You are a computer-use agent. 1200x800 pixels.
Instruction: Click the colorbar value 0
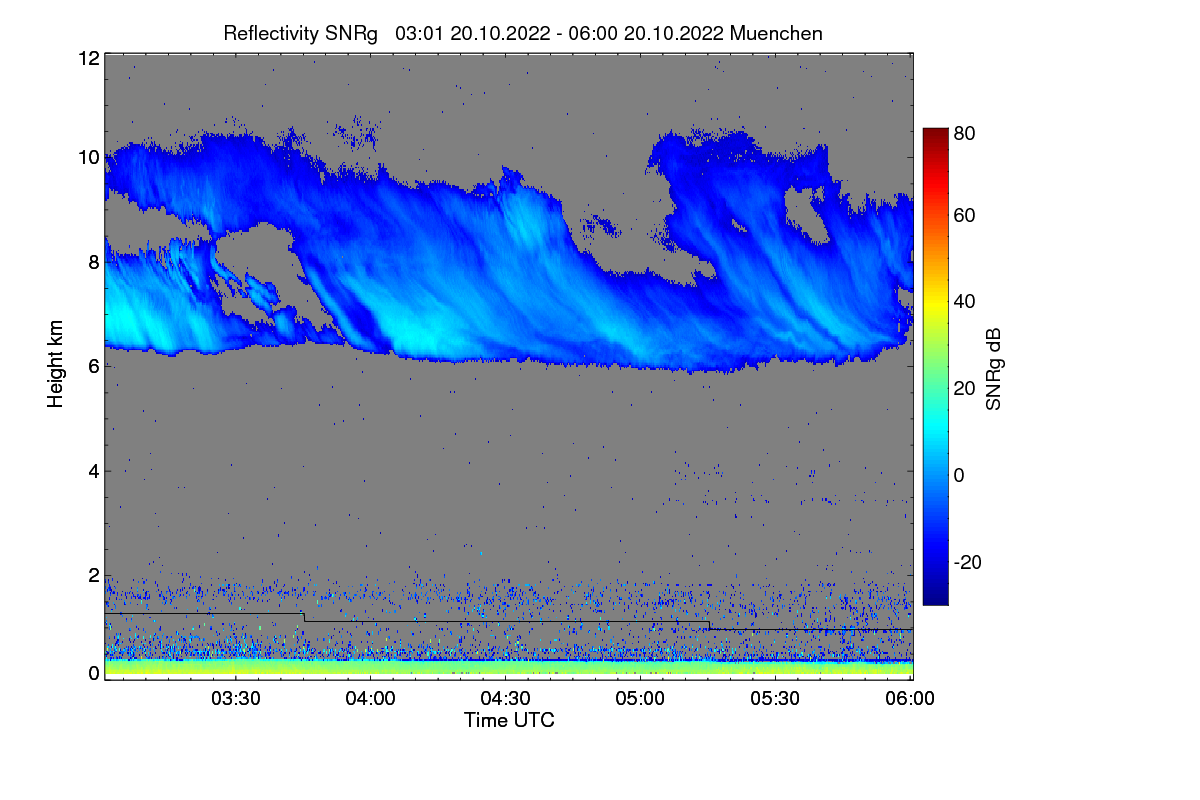(x=960, y=475)
